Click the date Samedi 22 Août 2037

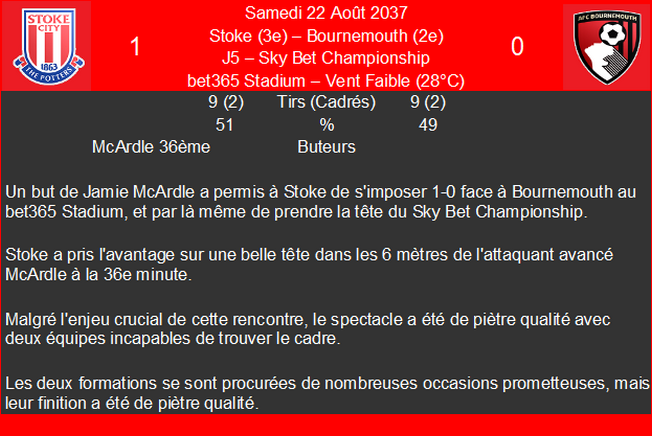[x=326, y=13]
